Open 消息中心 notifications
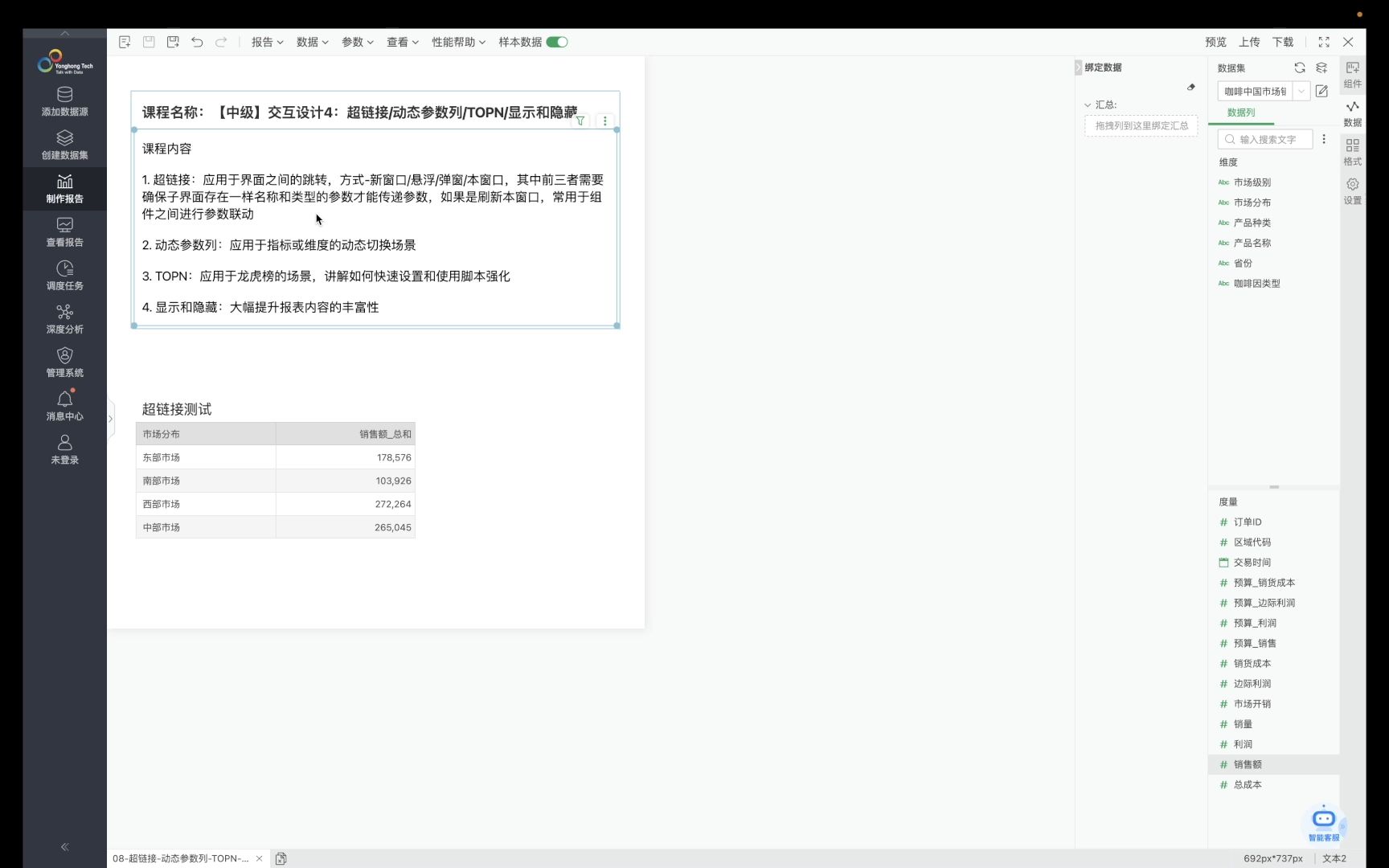 [64, 405]
